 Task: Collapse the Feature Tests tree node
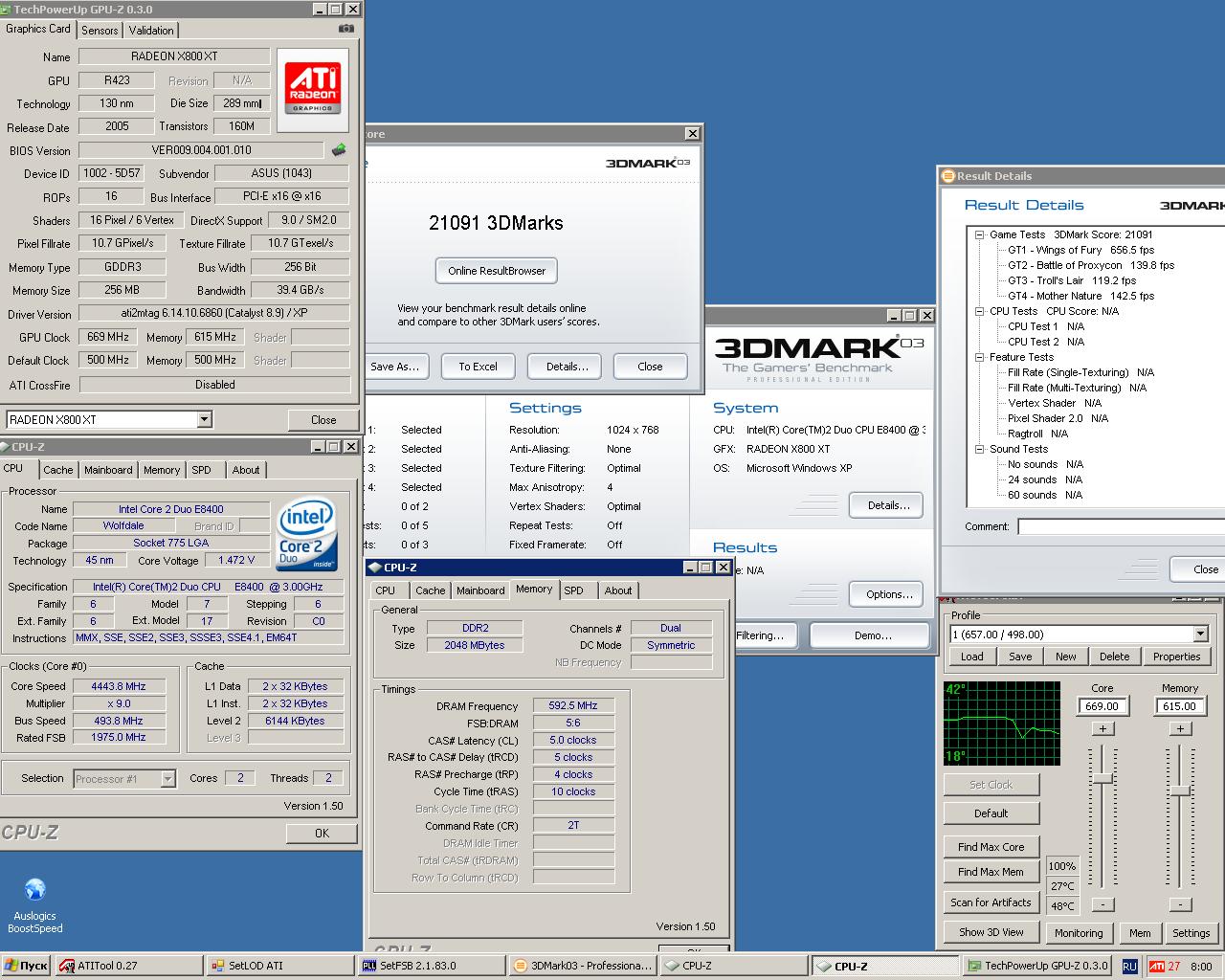click(x=980, y=357)
